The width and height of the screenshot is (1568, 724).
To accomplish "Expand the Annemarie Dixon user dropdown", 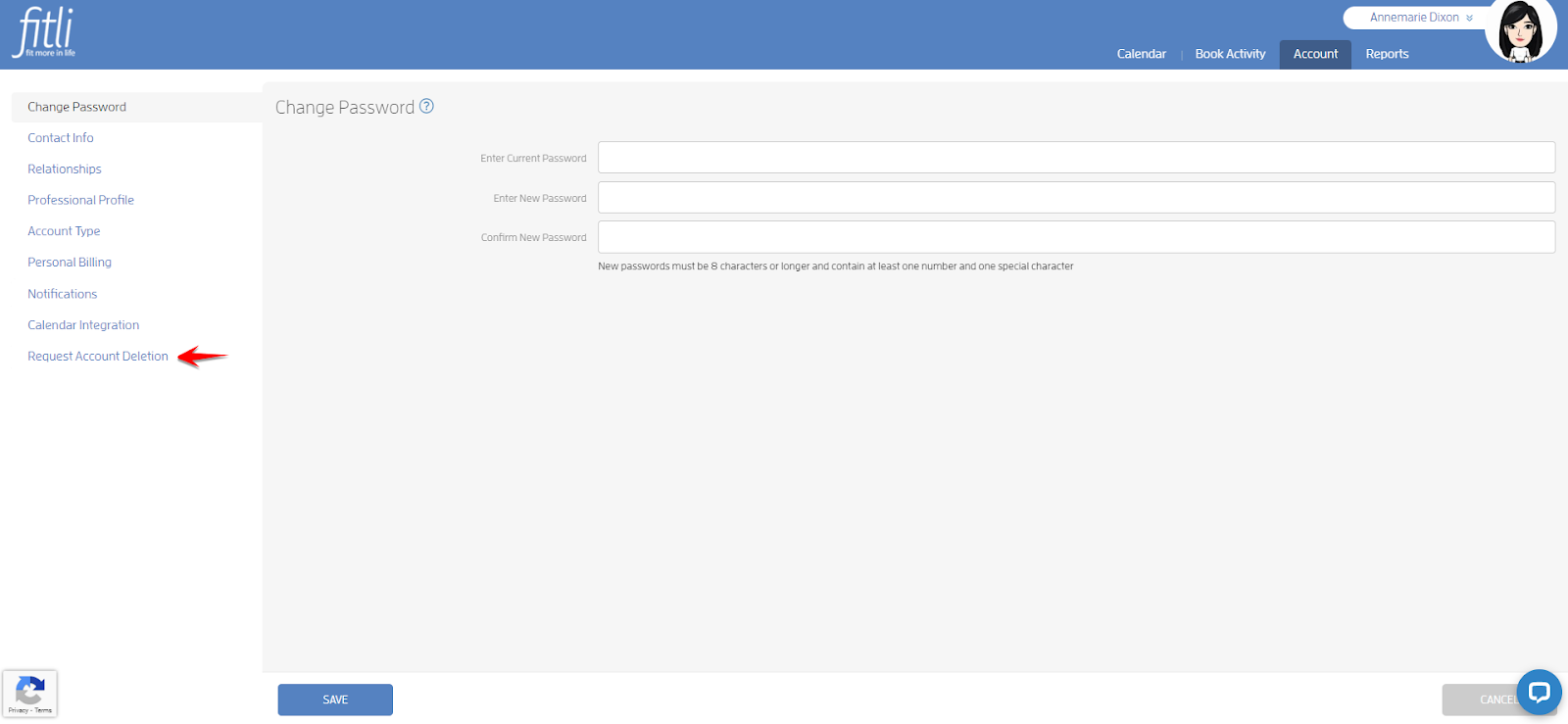I will click(x=1420, y=18).
